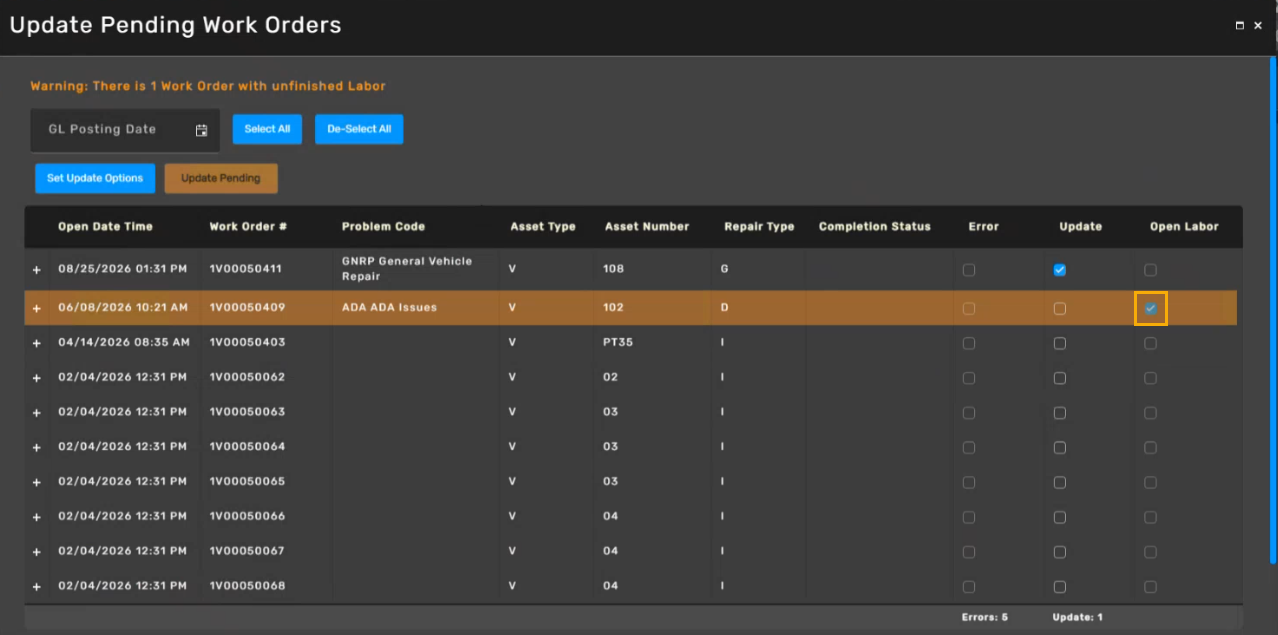Screen dimensions: 1278x635
Task: Click the 04/14/2026 08:35 AM date cell
Action: point(124,343)
